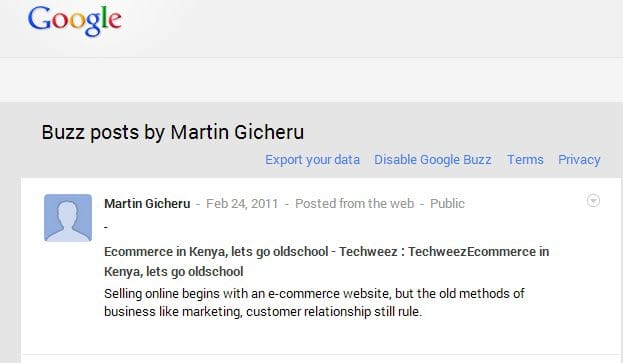Click the Selling online description text
The image size is (623, 363).
(314, 303)
